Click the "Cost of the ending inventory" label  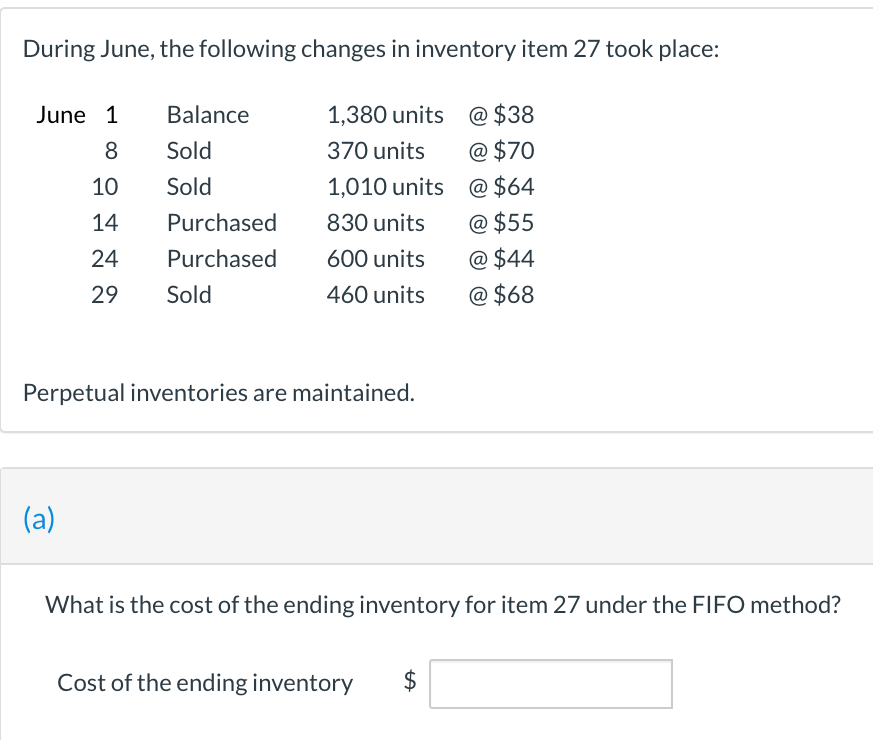click(205, 684)
